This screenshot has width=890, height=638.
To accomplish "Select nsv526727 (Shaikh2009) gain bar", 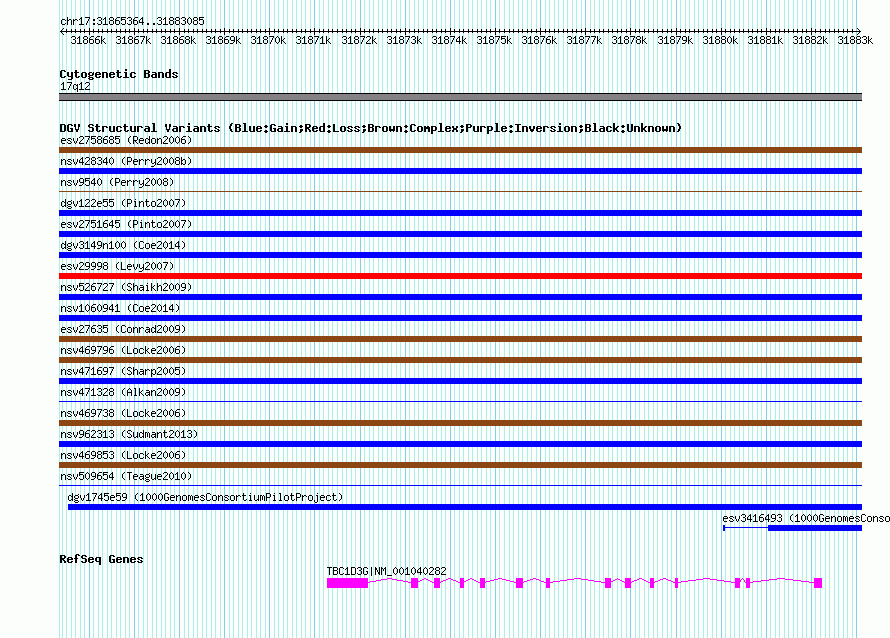I will point(460,297).
